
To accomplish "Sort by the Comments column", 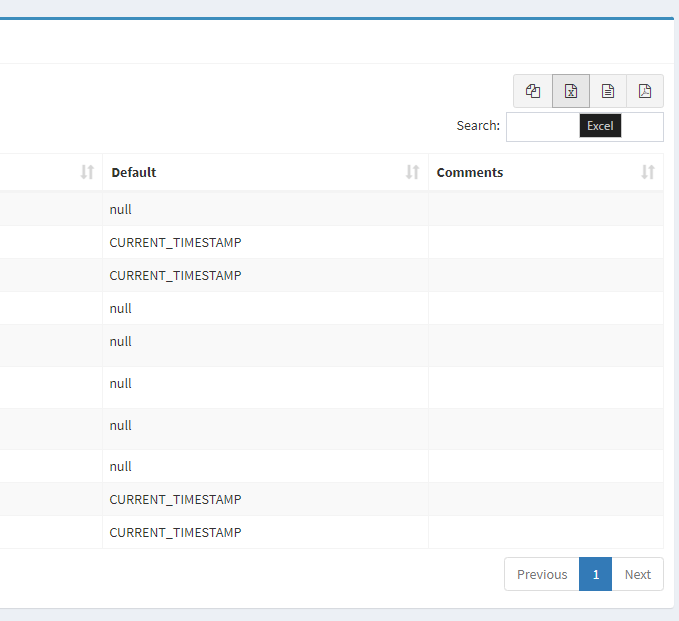I will [546, 172].
